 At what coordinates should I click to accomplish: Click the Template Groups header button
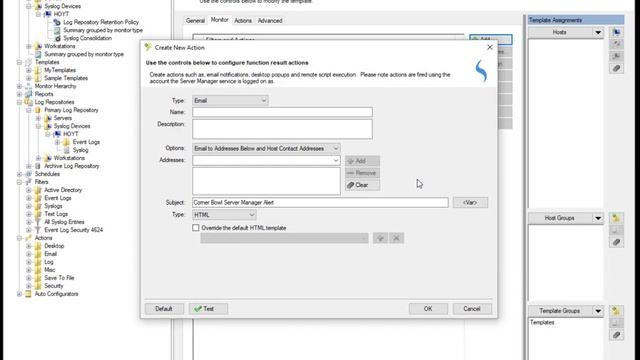point(560,311)
